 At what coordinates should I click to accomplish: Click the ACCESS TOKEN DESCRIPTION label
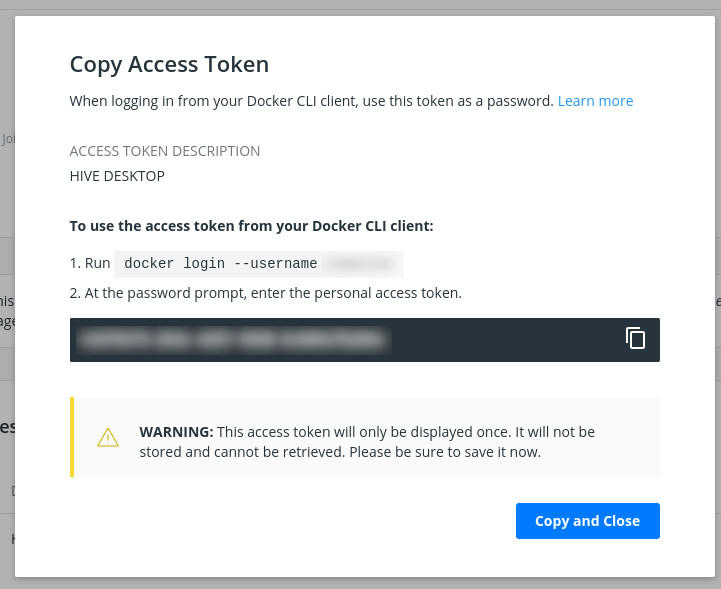pos(165,151)
